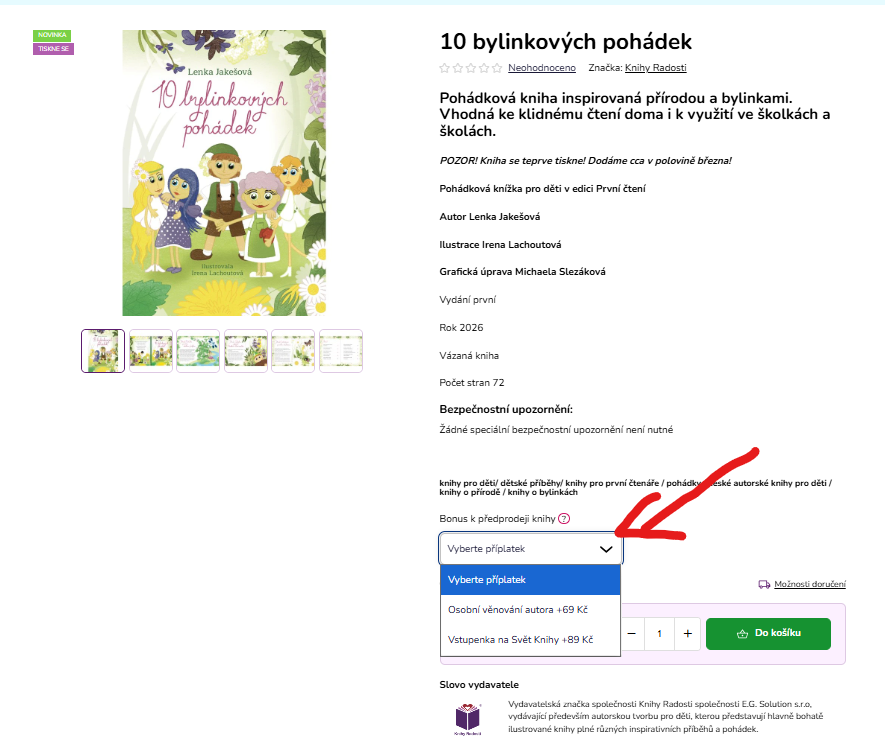Click the chevron arrow of the Vyberte příplatek dropdown
Image resolution: width=885 pixels, height=749 pixels.
(606, 549)
